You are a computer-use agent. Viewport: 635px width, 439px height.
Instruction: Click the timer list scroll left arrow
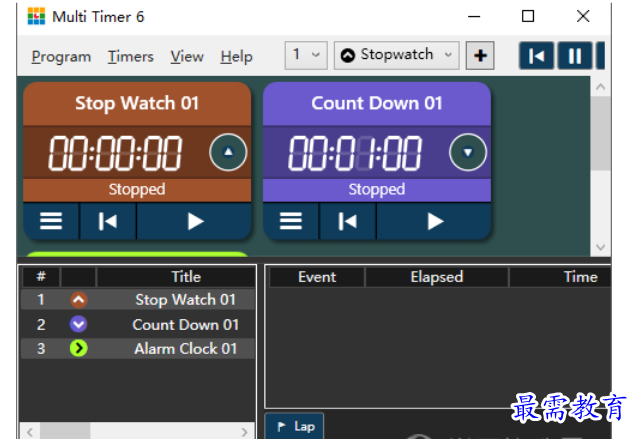(30, 432)
